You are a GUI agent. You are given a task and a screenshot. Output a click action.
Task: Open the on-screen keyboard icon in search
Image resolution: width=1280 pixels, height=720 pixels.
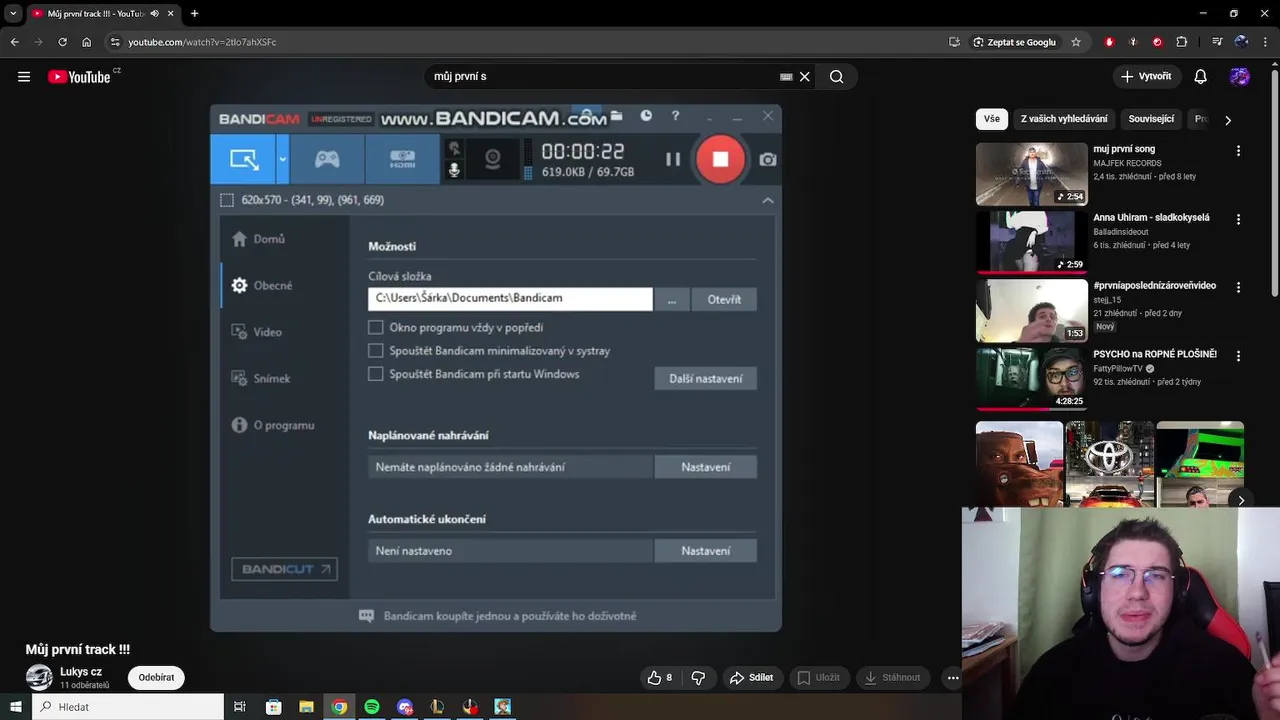[x=786, y=77]
